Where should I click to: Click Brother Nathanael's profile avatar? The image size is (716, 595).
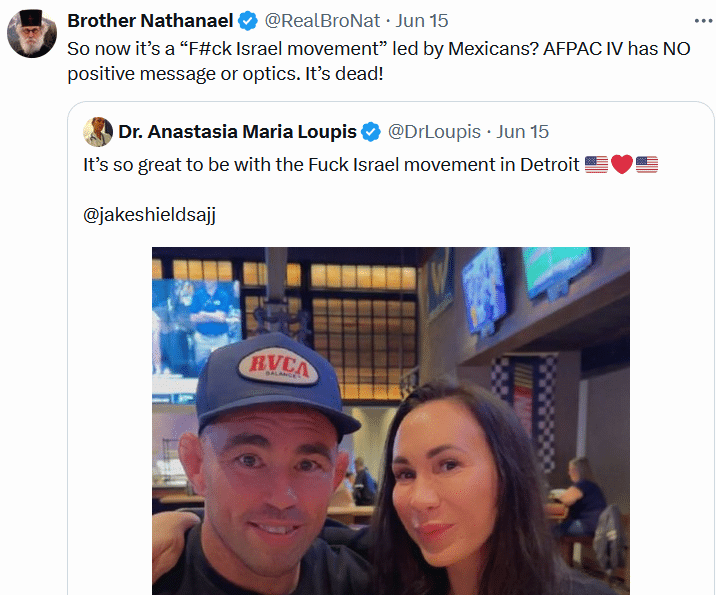[x=32, y=33]
